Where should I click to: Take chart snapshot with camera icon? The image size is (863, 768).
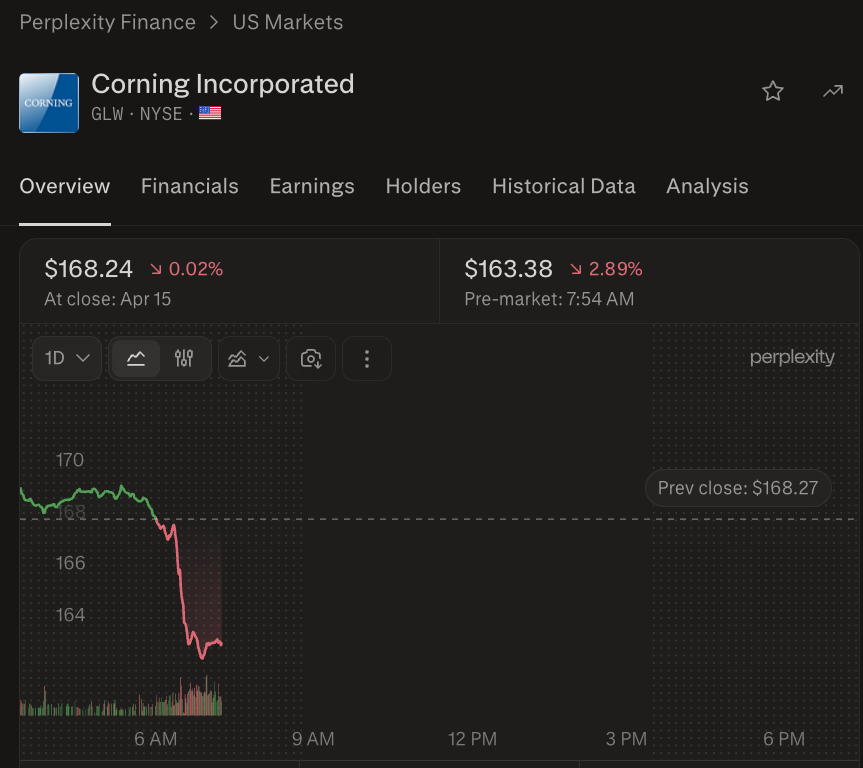(x=311, y=358)
